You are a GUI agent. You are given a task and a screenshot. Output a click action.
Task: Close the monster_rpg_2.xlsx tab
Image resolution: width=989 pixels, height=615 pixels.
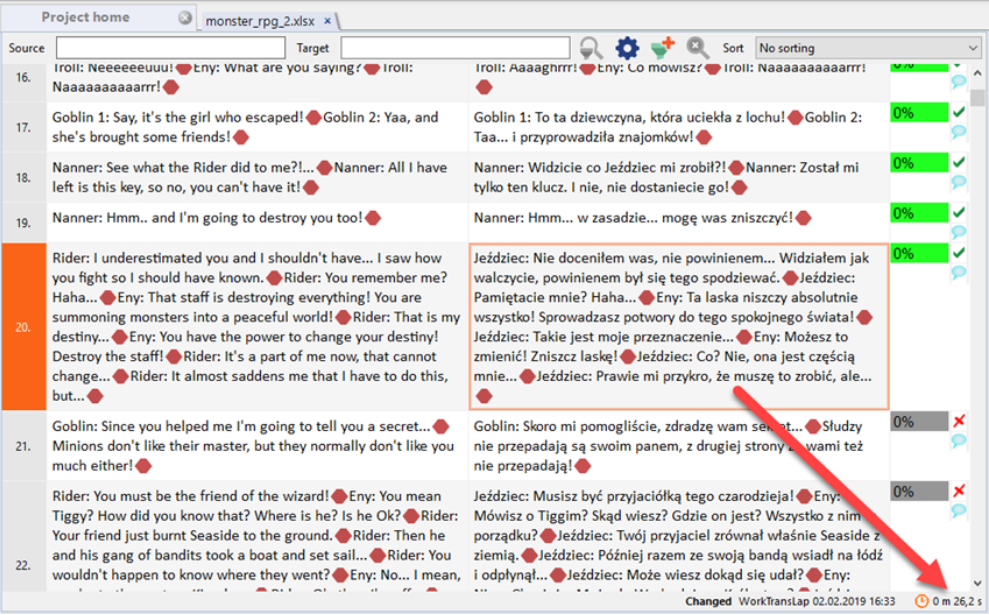point(327,21)
